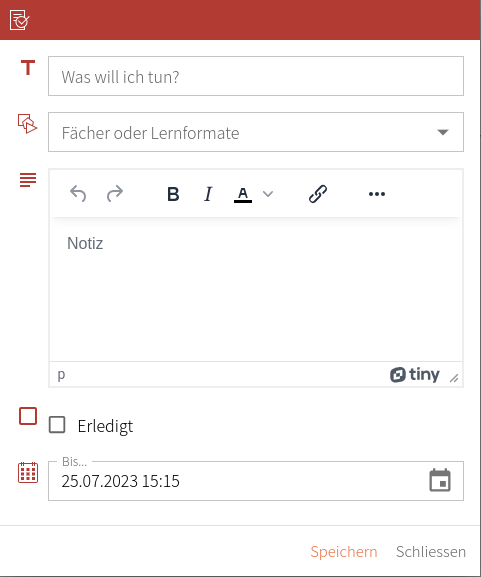Apply bold formatting to note text
The width and height of the screenshot is (481, 577).
173,194
